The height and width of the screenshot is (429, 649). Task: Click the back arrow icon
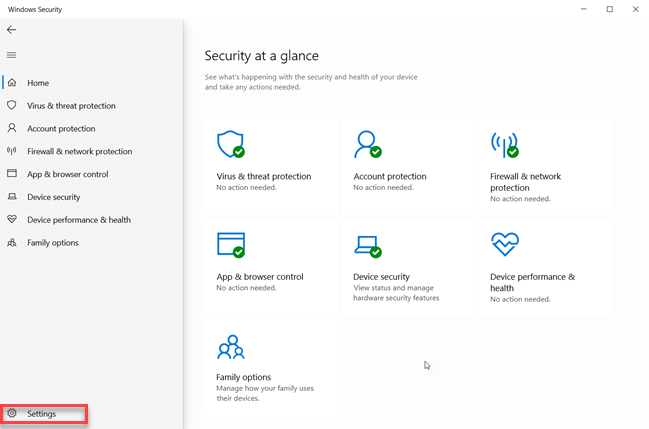(12, 30)
